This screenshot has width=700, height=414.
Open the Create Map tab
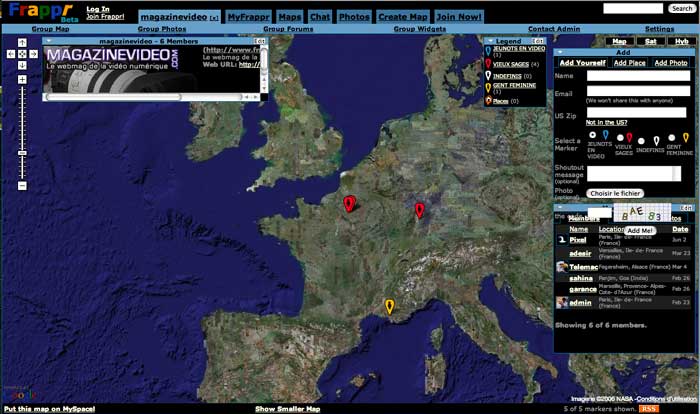pos(403,17)
